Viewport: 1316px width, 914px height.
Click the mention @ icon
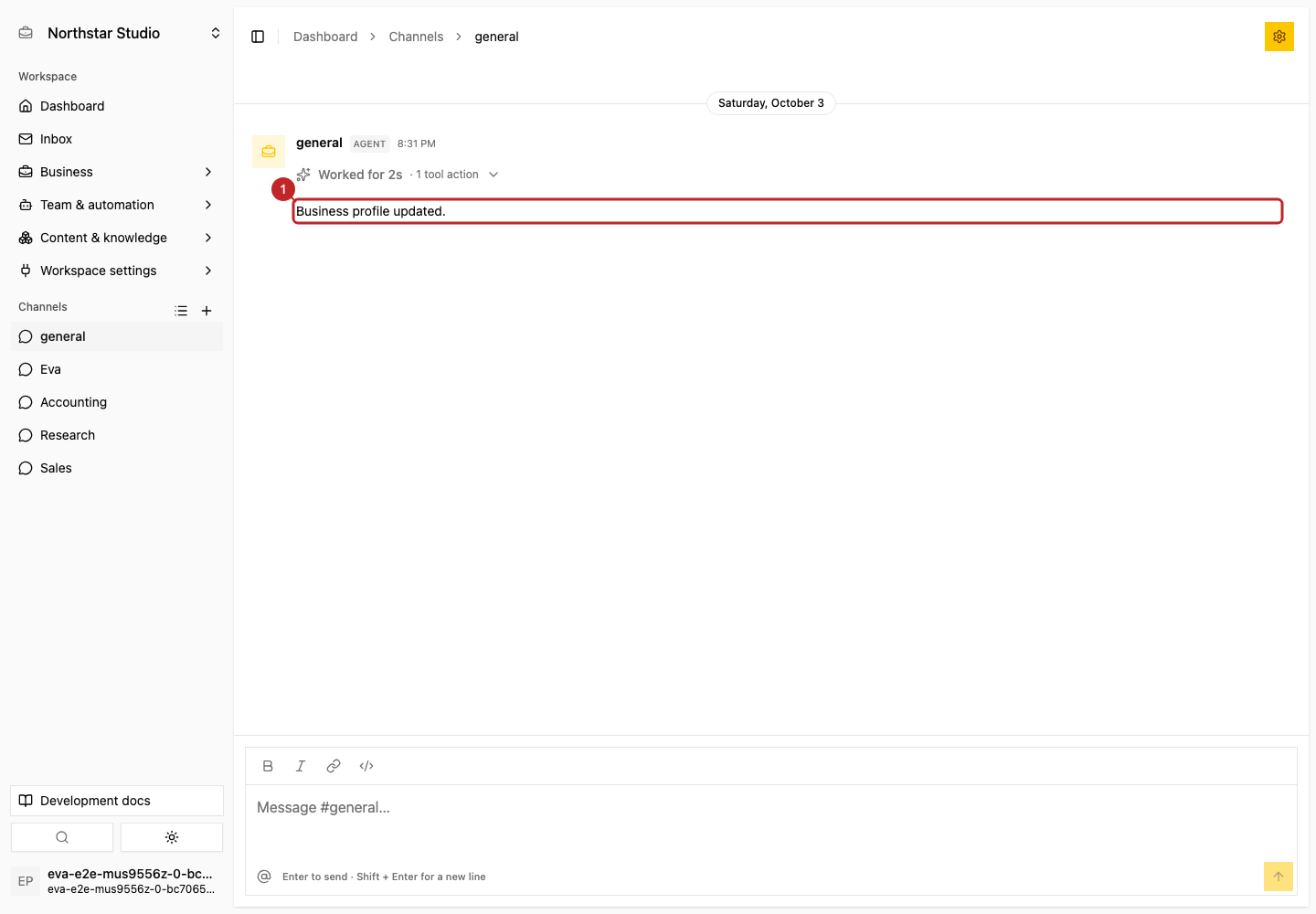264,877
